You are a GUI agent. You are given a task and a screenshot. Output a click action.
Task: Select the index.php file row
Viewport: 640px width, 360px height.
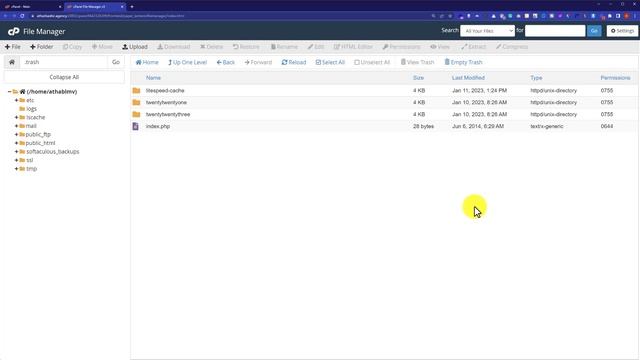(x=384, y=127)
